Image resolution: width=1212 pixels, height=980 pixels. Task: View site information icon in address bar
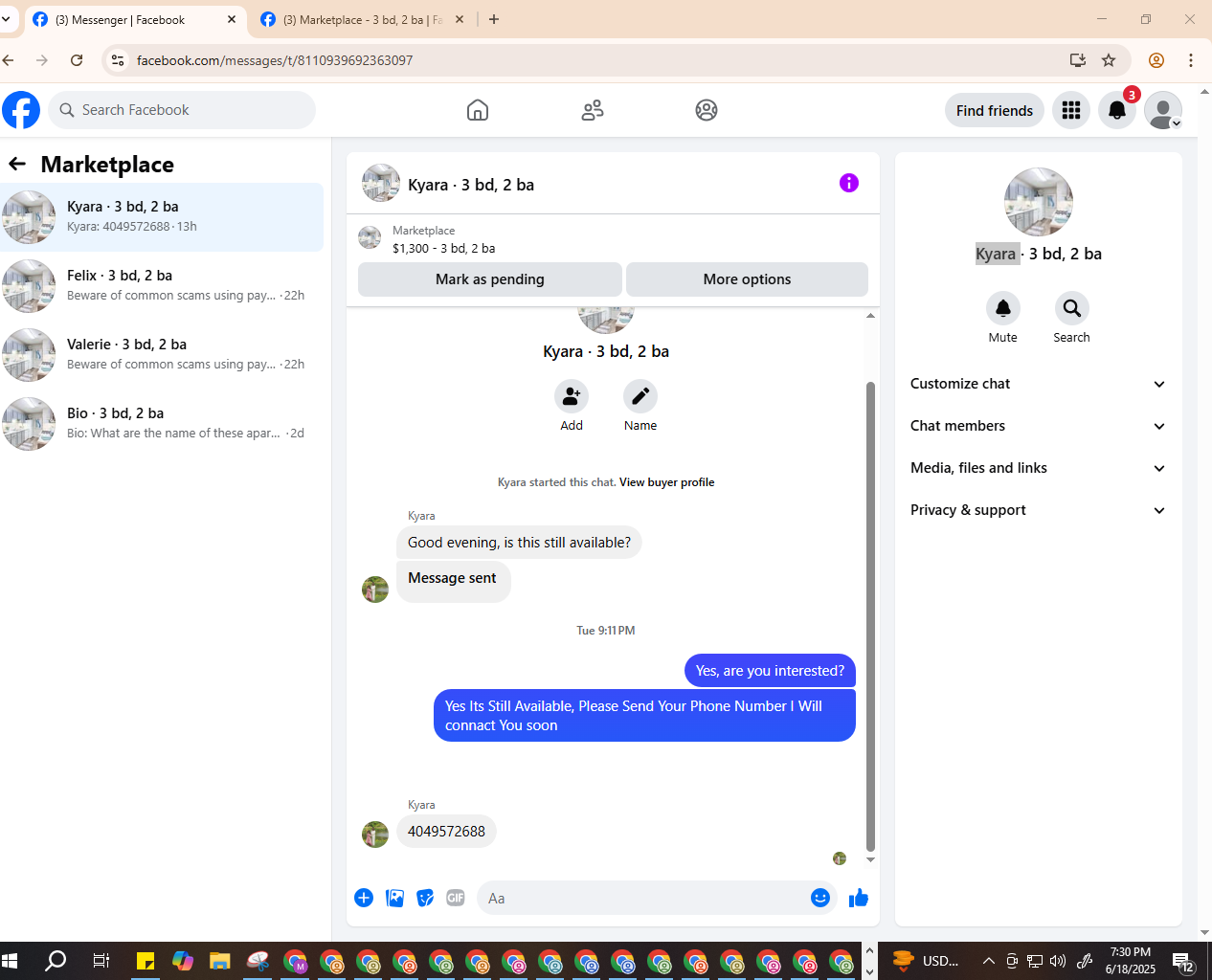(118, 60)
